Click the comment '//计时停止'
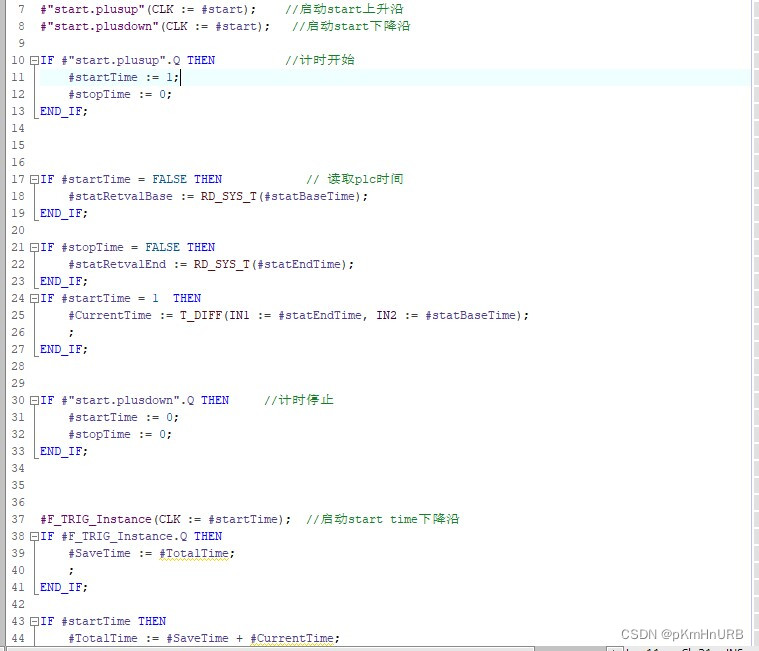 coord(299,400)
